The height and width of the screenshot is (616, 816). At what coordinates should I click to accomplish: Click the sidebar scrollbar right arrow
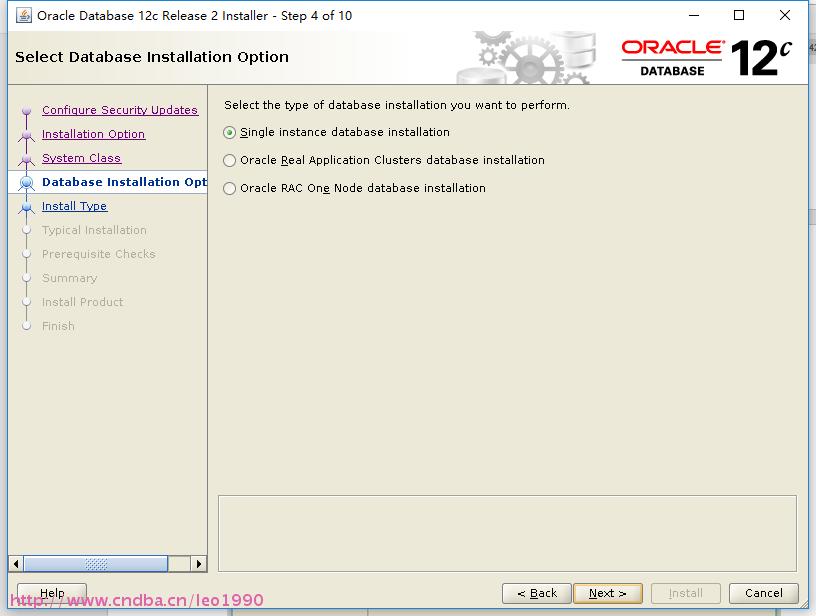tap(198, 564)
